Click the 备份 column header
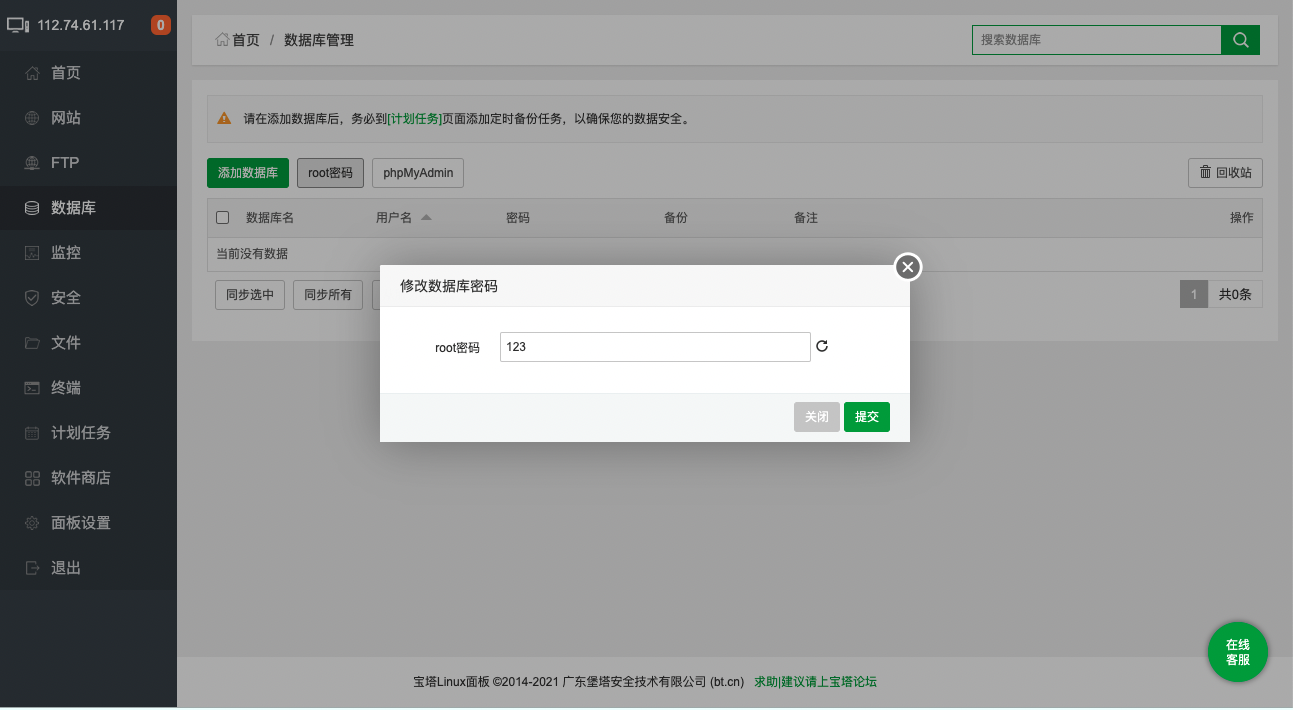 pos(676,217)
